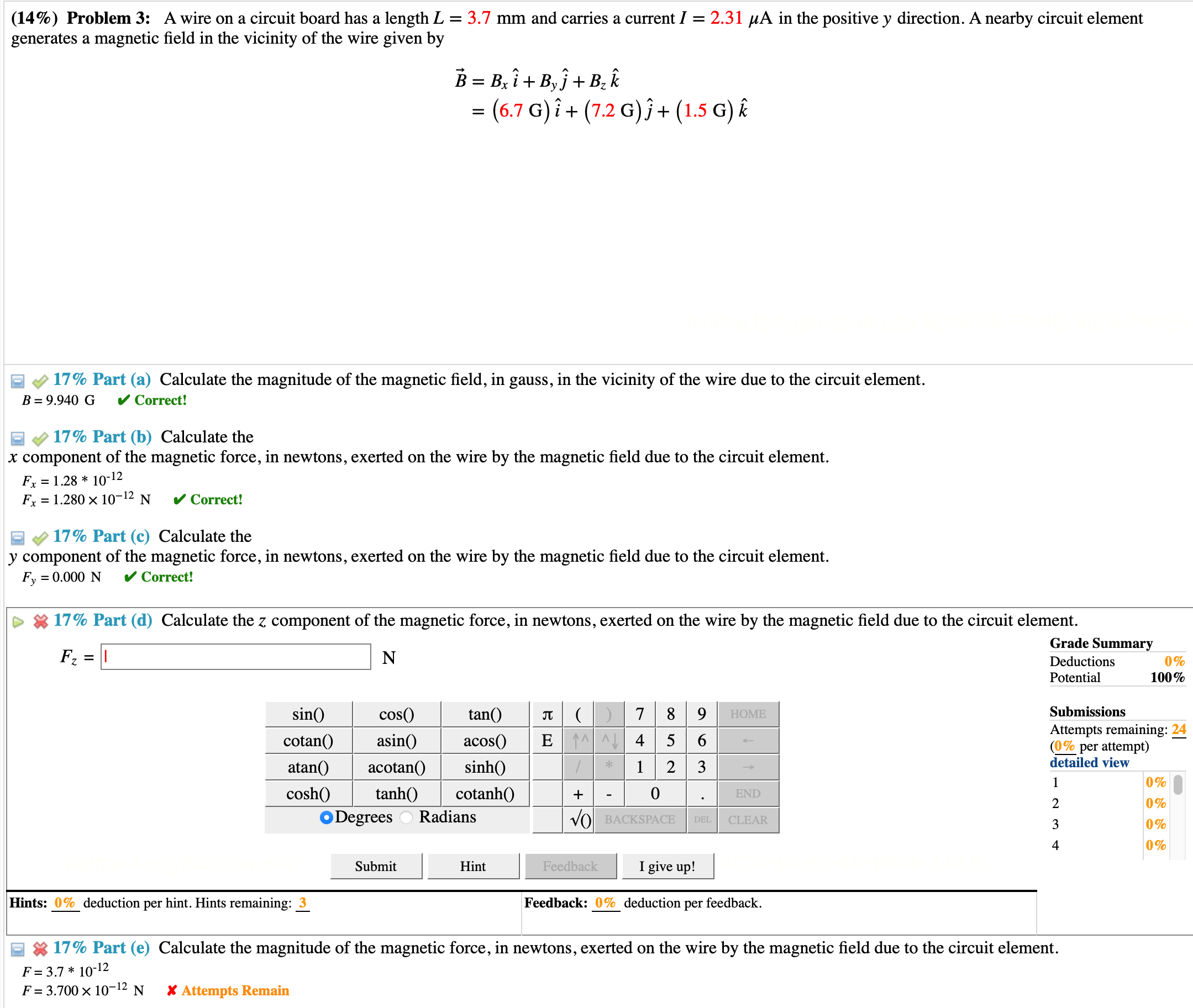This screenshot has width=1193, height=1008.
Task: Click the CLEAR key on the keypad
Action: tap(748, 819)
